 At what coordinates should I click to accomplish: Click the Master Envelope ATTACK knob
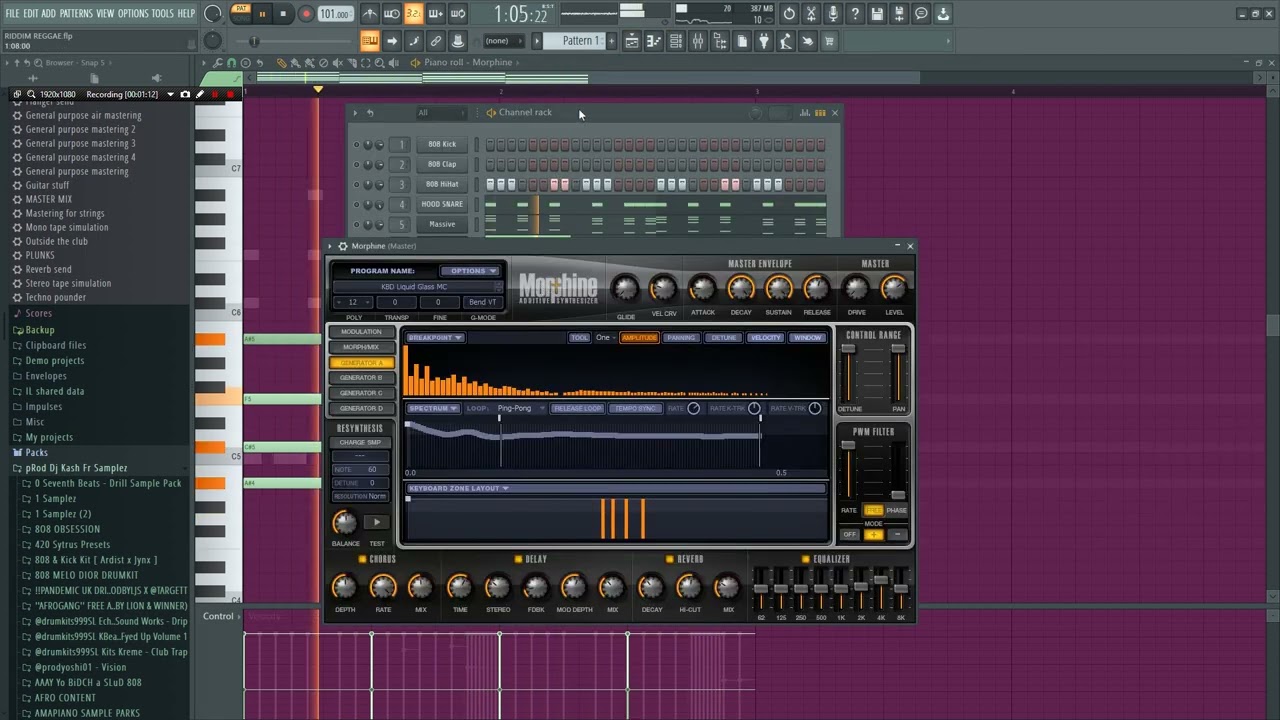[702, 288]
